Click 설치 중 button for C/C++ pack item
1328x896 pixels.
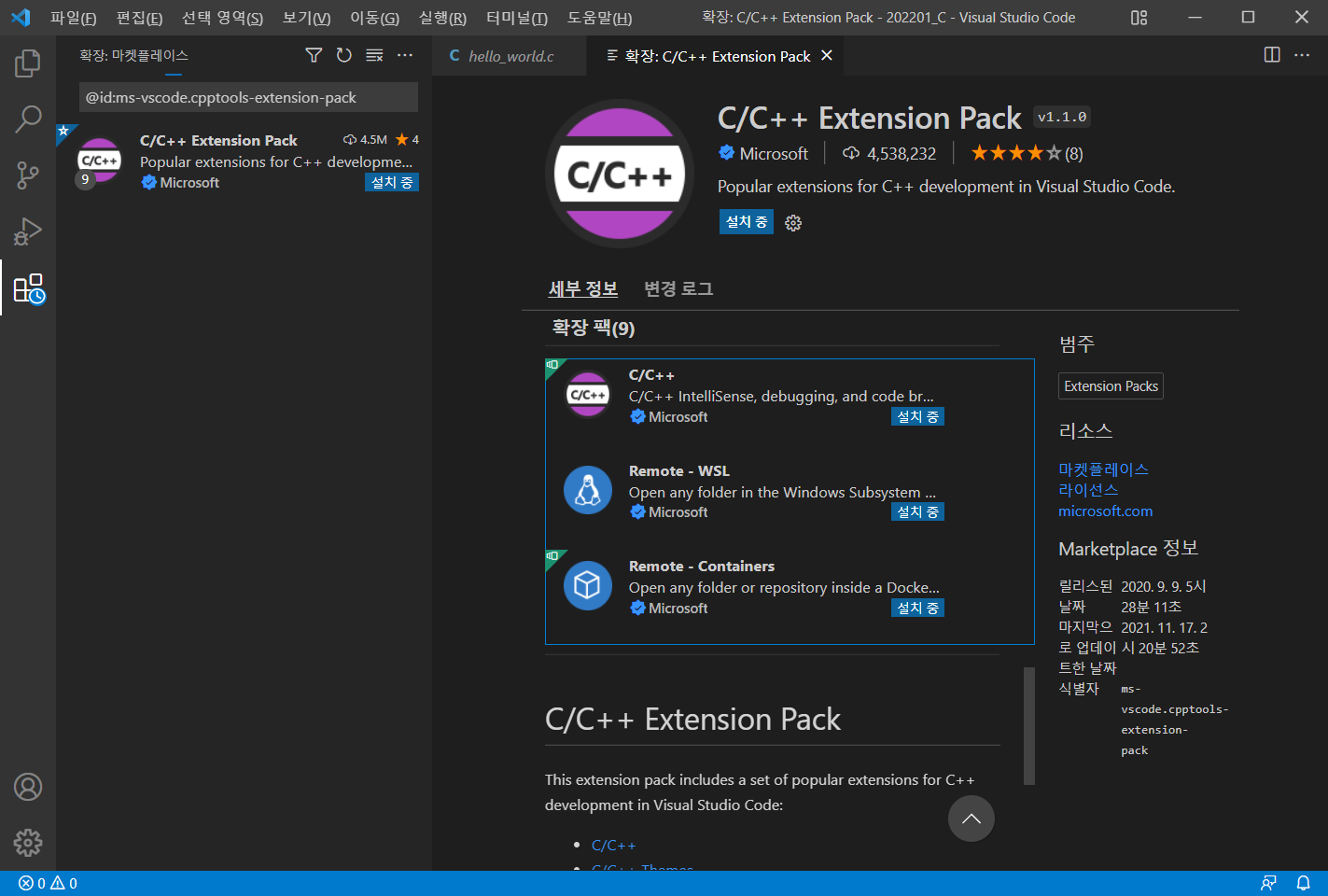click(x=917, y=416)
